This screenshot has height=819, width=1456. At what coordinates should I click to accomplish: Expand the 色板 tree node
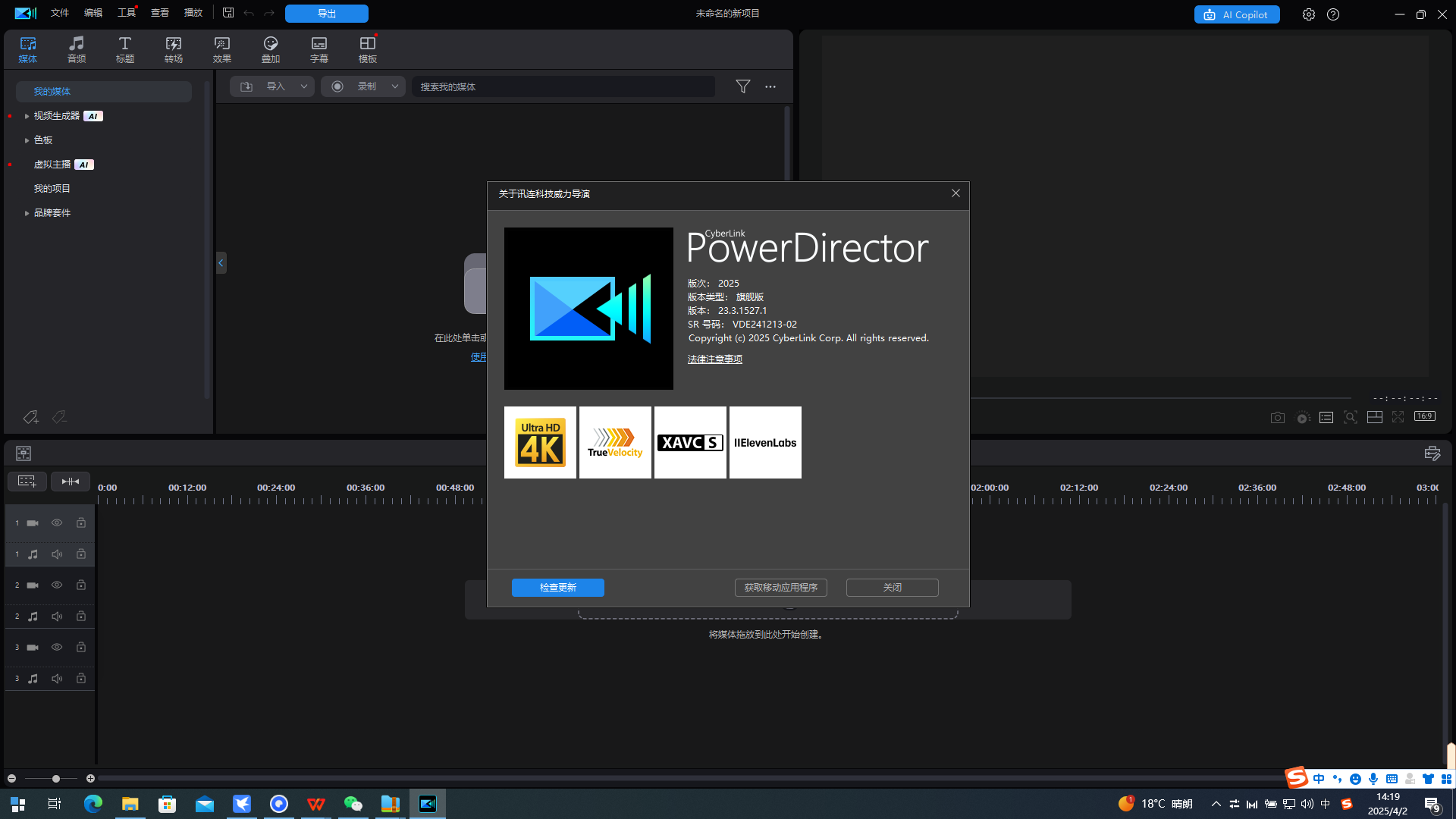(x=27, y=140)
